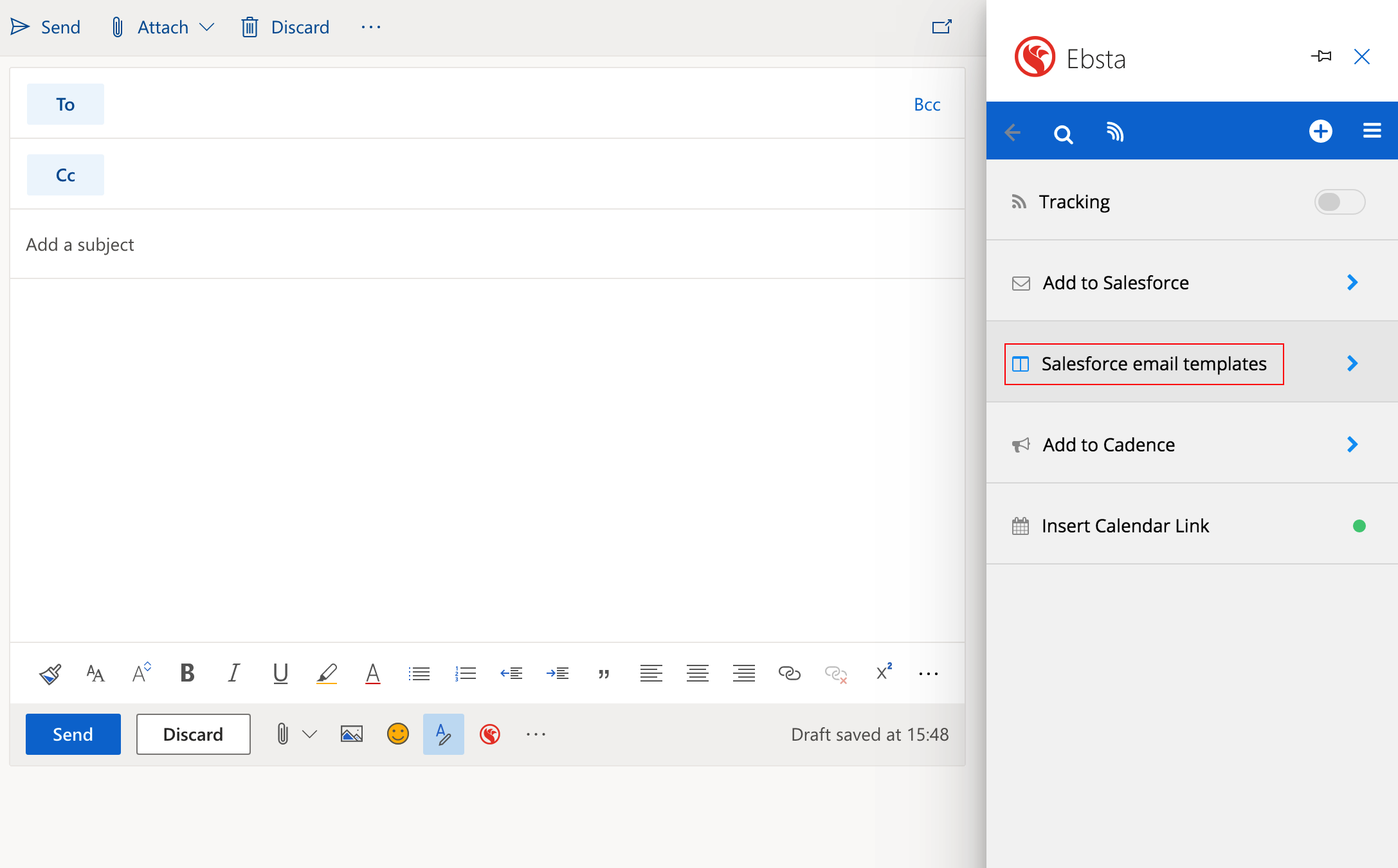The width and height of the screenshot is (1398, 868).
Task: Open the Ebsta tracking feed icon
Action: click(x=1114, y=132)
